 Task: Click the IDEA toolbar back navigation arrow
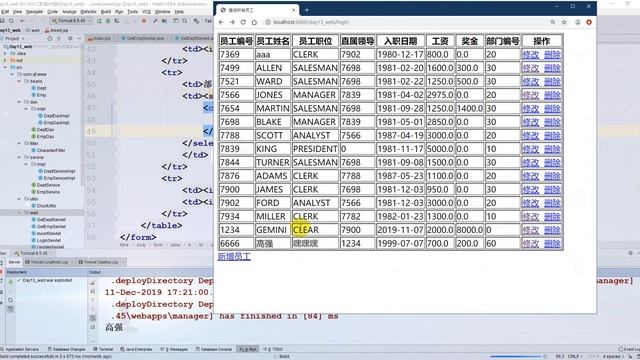coord(22,20)
